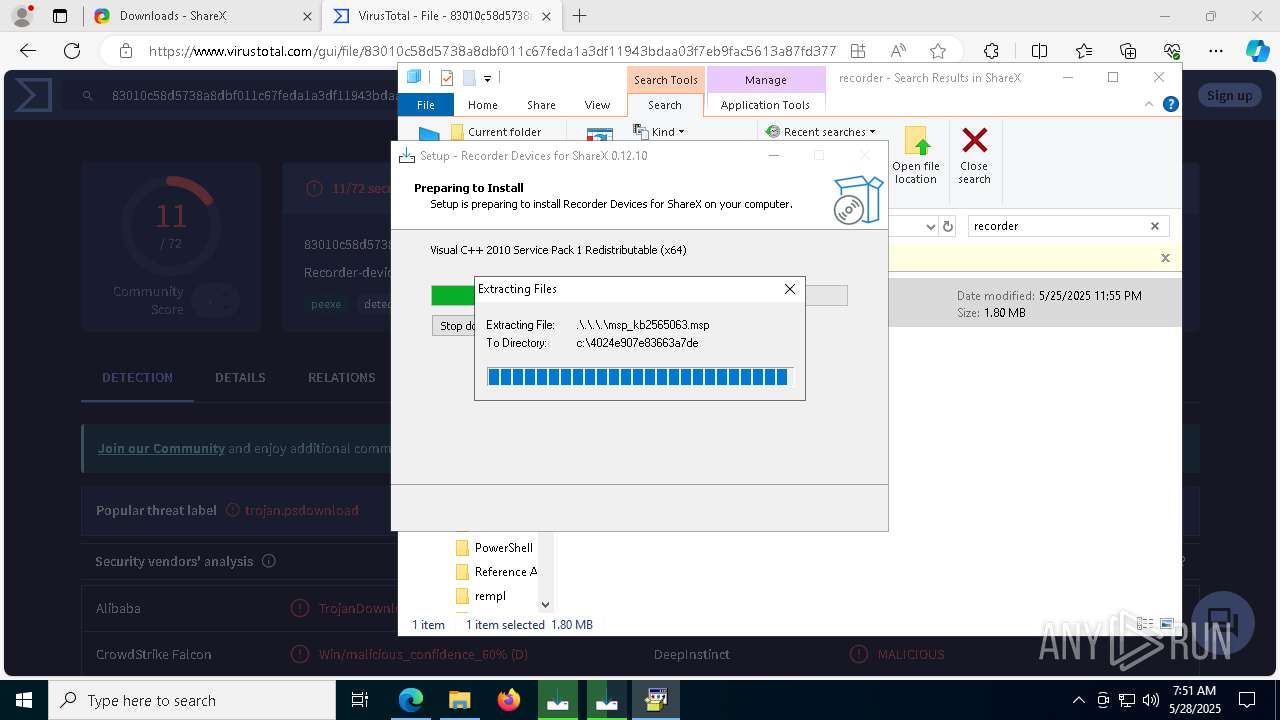Switch to the Share ribbon tab

pyautogui.click(x=541, y=105)
